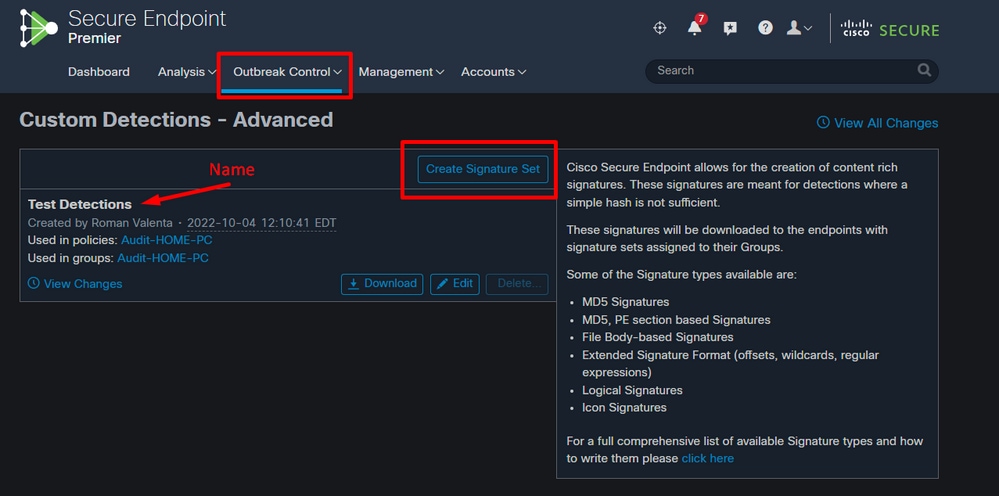
Task: Click the 'MD5 Signatures' list item
Action: pyautogui.click(x=626, y=302)
